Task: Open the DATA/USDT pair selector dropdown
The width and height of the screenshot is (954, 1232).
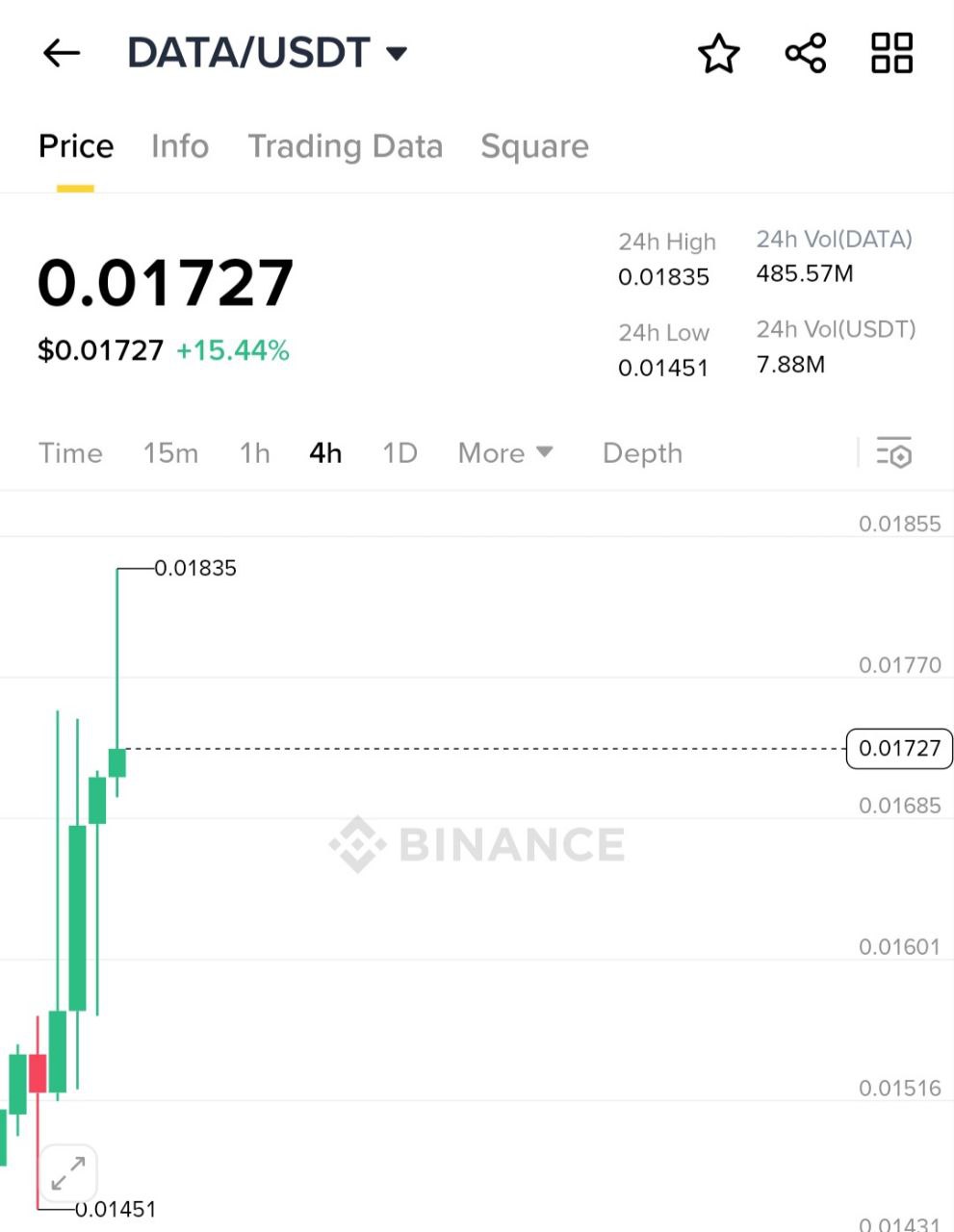Action: click(268, 53)
